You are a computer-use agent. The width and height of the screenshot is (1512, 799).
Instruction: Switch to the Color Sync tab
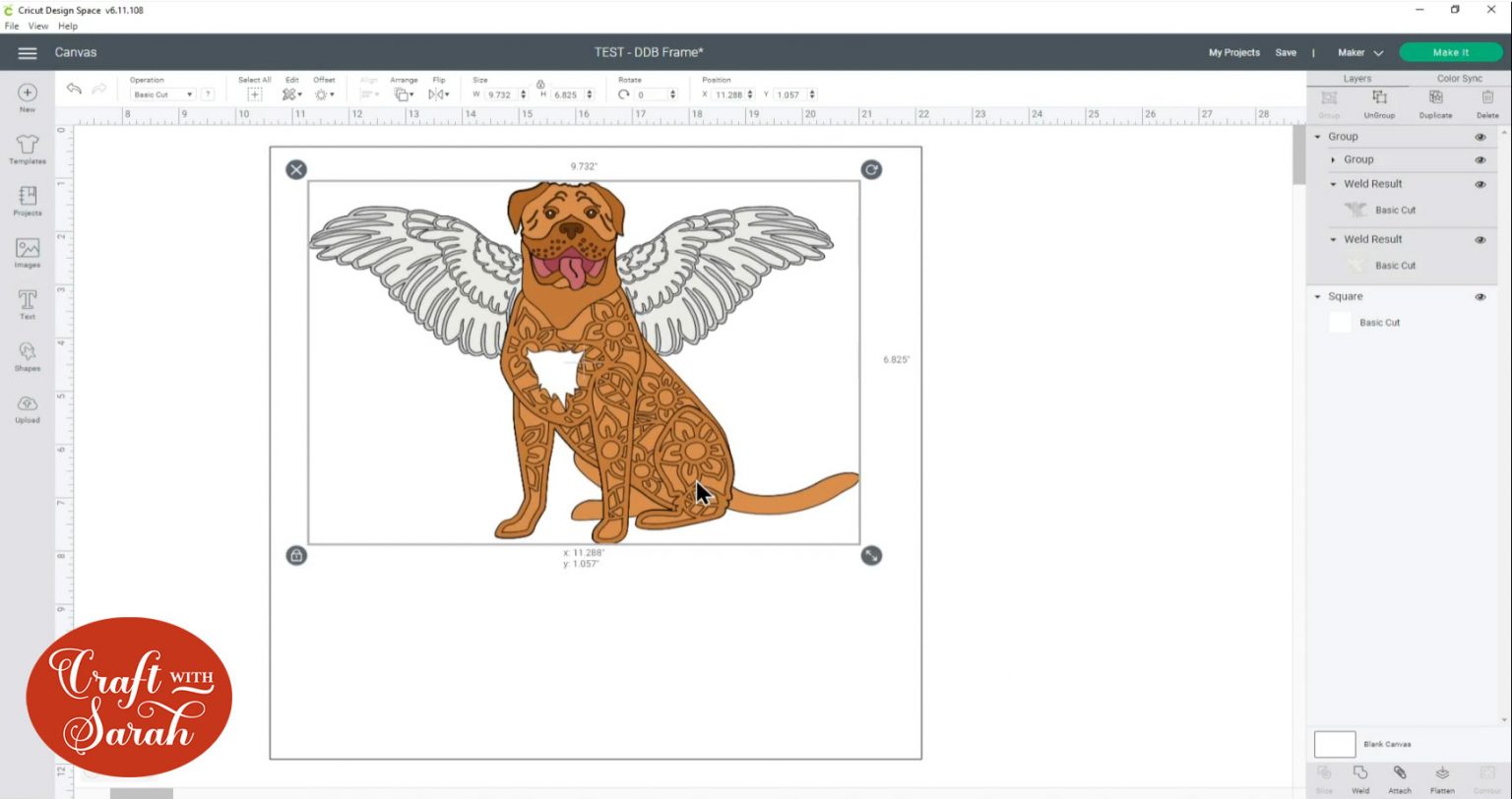(x=1459, y=79)
